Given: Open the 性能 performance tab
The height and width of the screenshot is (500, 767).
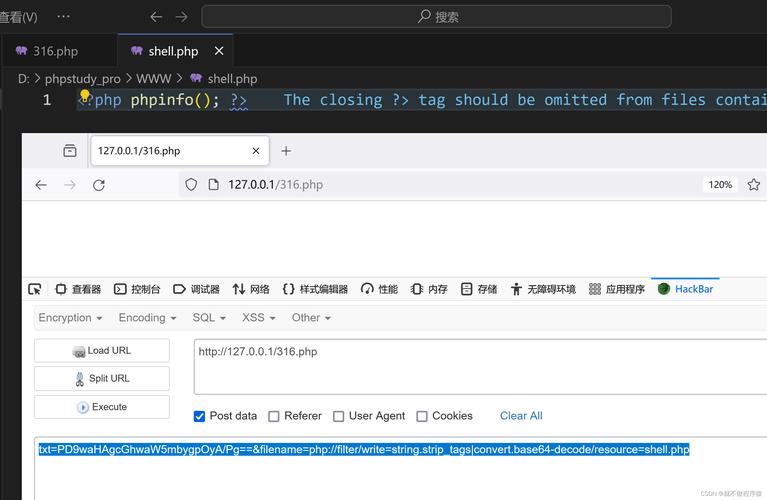Looking at the screenshot, I should click(379, 289).
